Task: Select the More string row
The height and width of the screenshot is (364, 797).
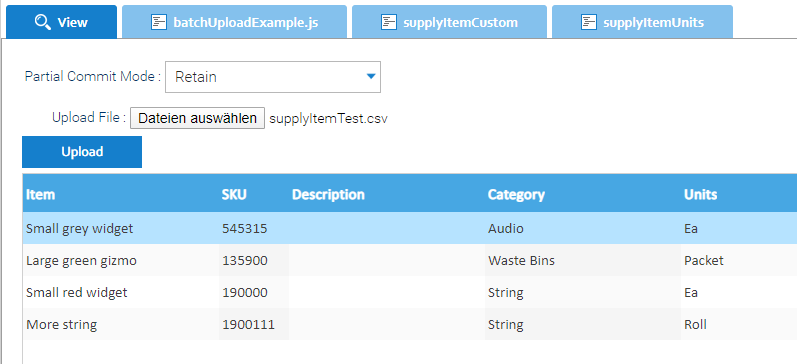Action: click(x=410, y=324)
